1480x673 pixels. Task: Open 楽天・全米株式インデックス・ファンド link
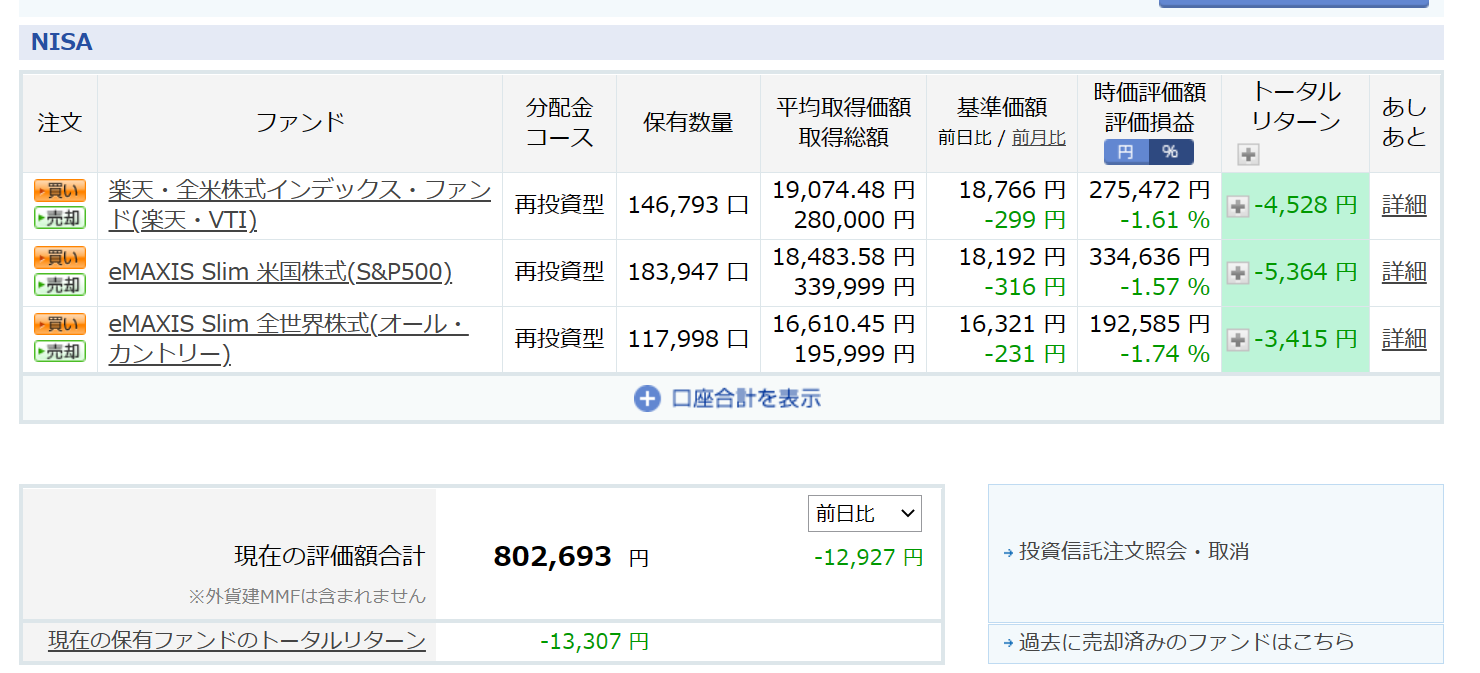point(299,205)
